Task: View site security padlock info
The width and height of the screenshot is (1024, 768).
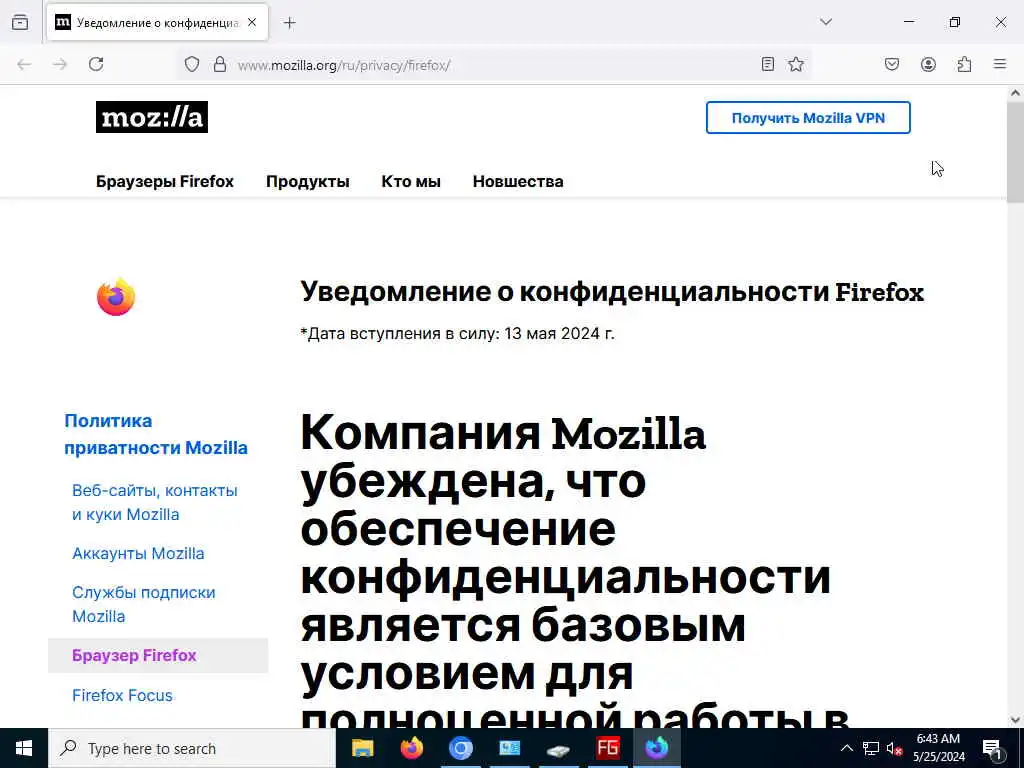Action: [220, 64]
